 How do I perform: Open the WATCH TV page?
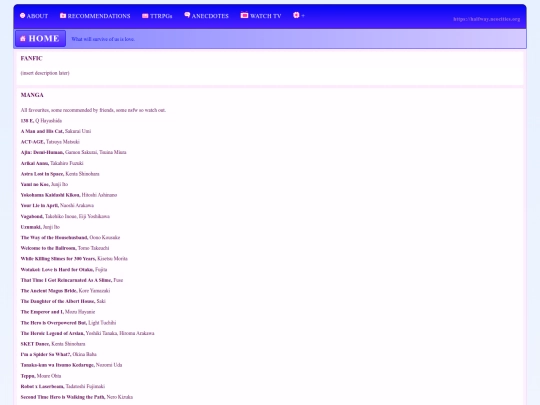261,16
